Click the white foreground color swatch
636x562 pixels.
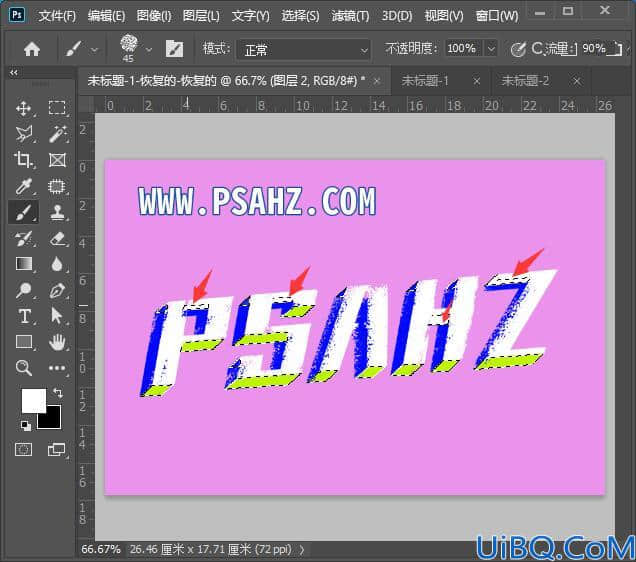(32, 399)
